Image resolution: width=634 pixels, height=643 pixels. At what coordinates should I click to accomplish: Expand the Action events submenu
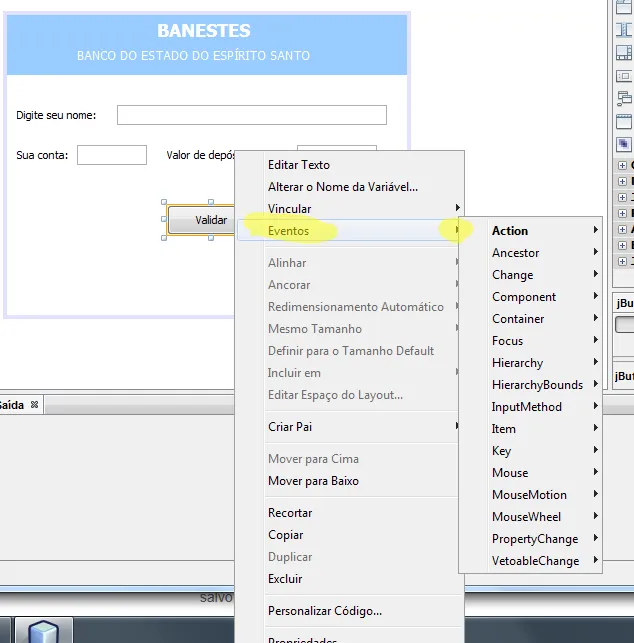coord(530,230)
